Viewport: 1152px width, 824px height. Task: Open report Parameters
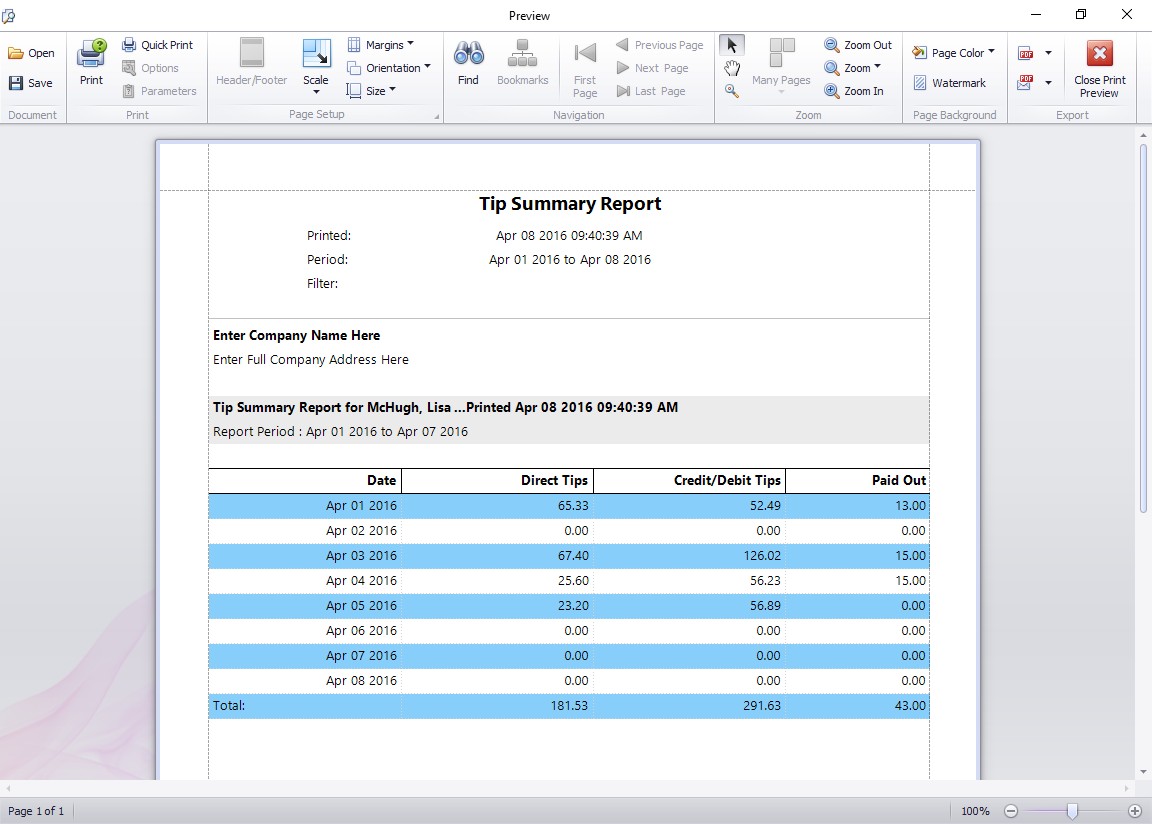point(159,91)
